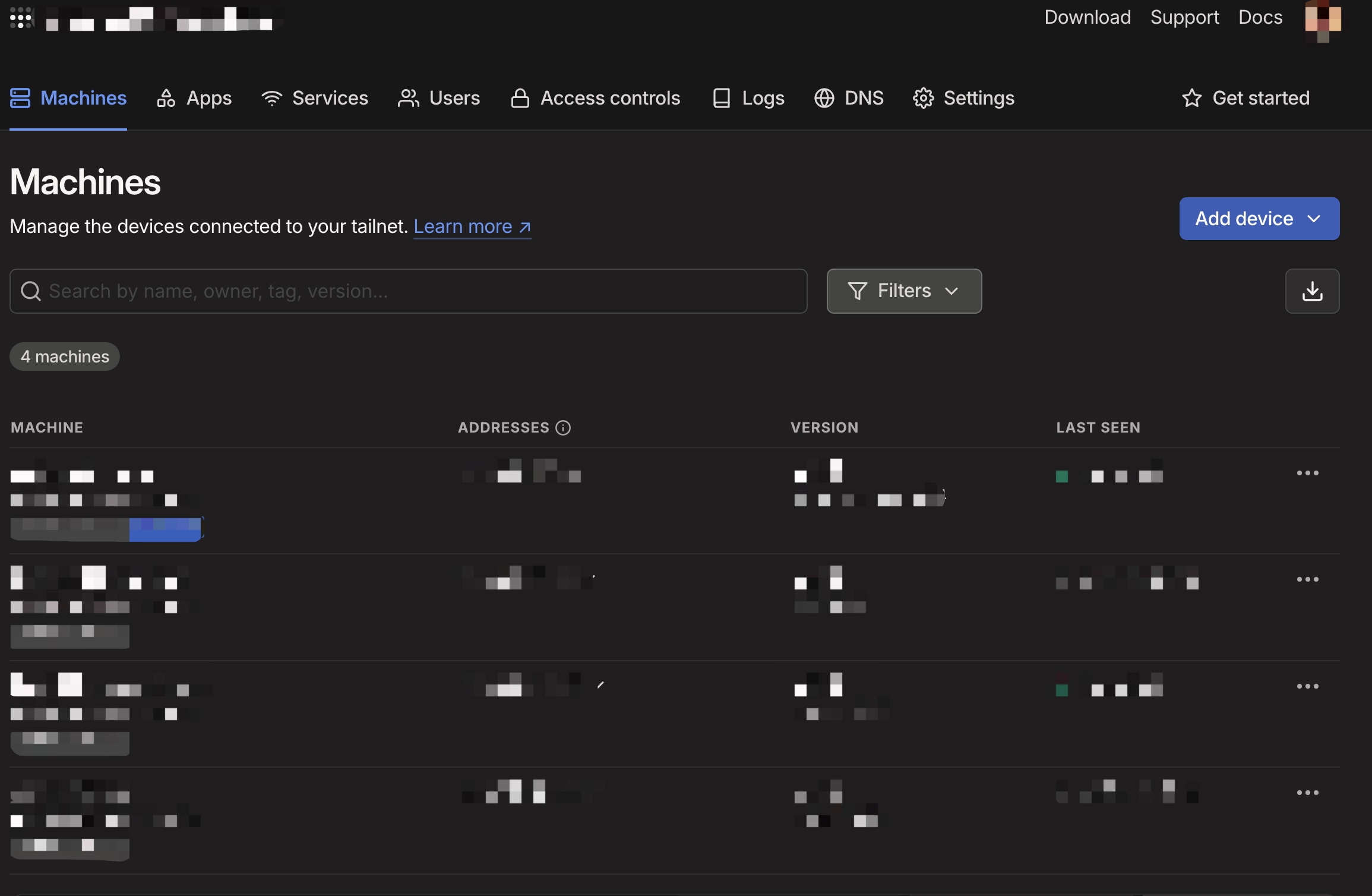
Task: Click the download CSV export icon
Action: pyautogui.click(x=1312, y=291)
